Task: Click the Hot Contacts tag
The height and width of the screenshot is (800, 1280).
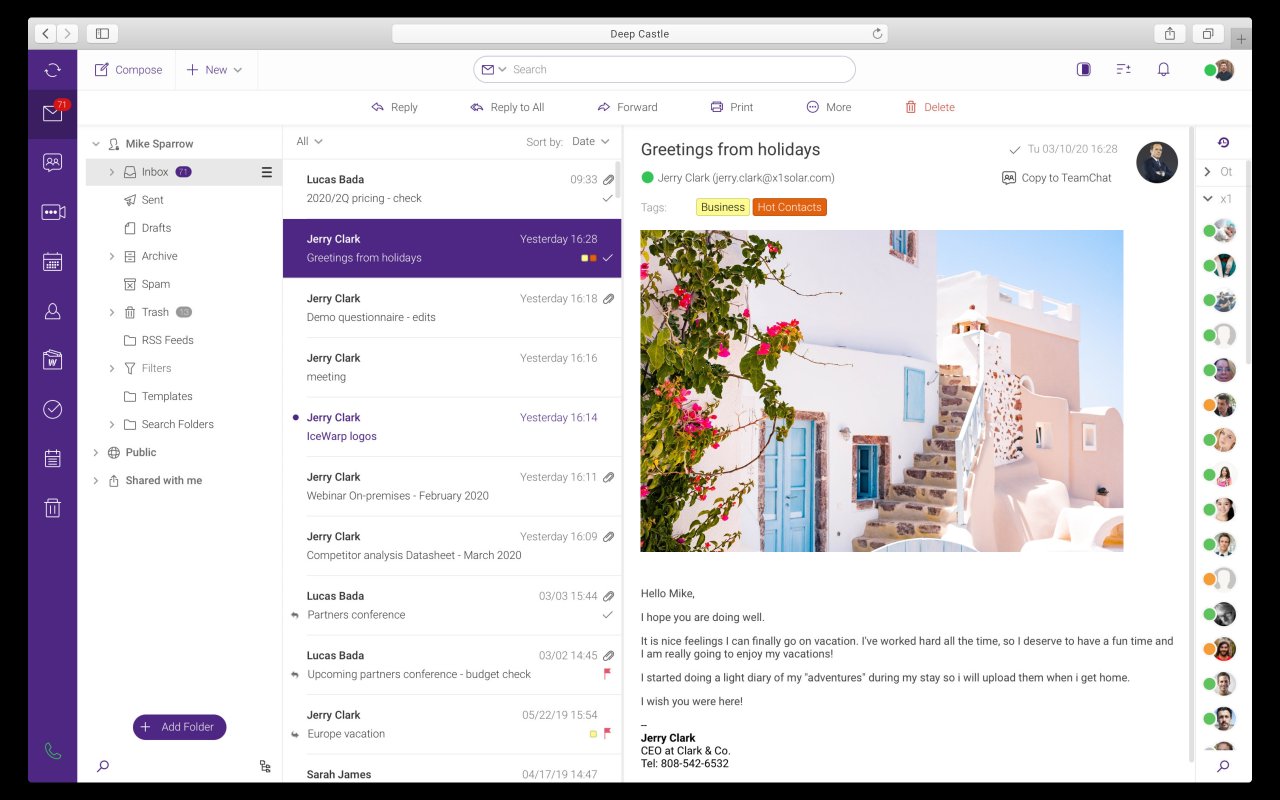Action: pyautogui.click(x=790, y=207)
